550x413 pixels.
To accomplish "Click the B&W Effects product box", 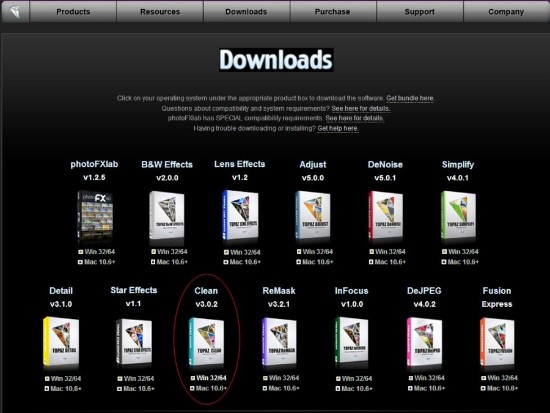I will (167, 215).
